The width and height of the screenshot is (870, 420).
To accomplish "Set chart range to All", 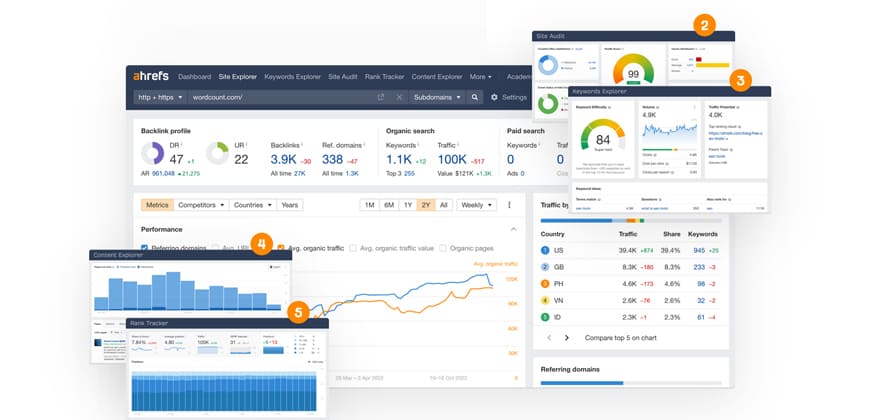I will (x=443, y=205).
